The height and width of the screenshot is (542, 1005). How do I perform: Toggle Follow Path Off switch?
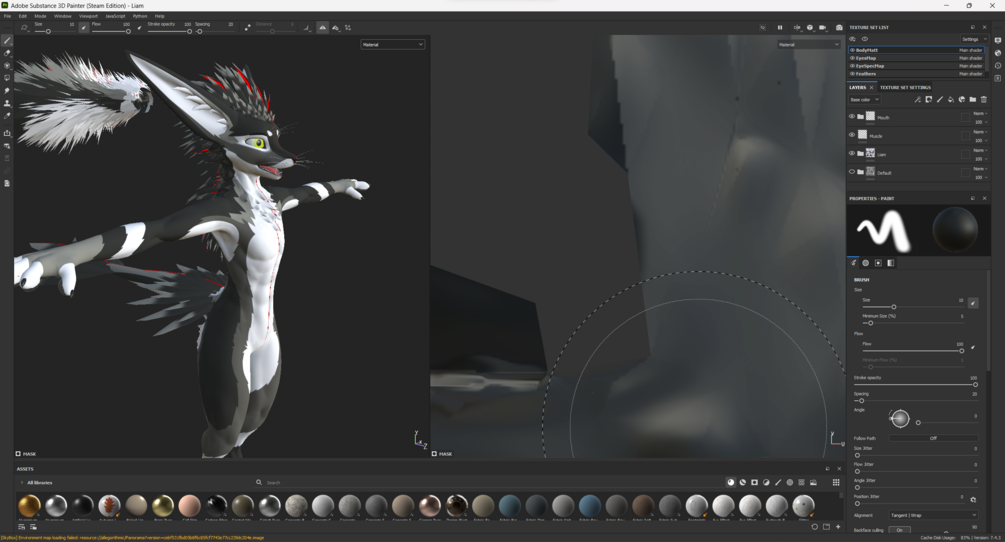pyautogui.click(x=933, y=438)
